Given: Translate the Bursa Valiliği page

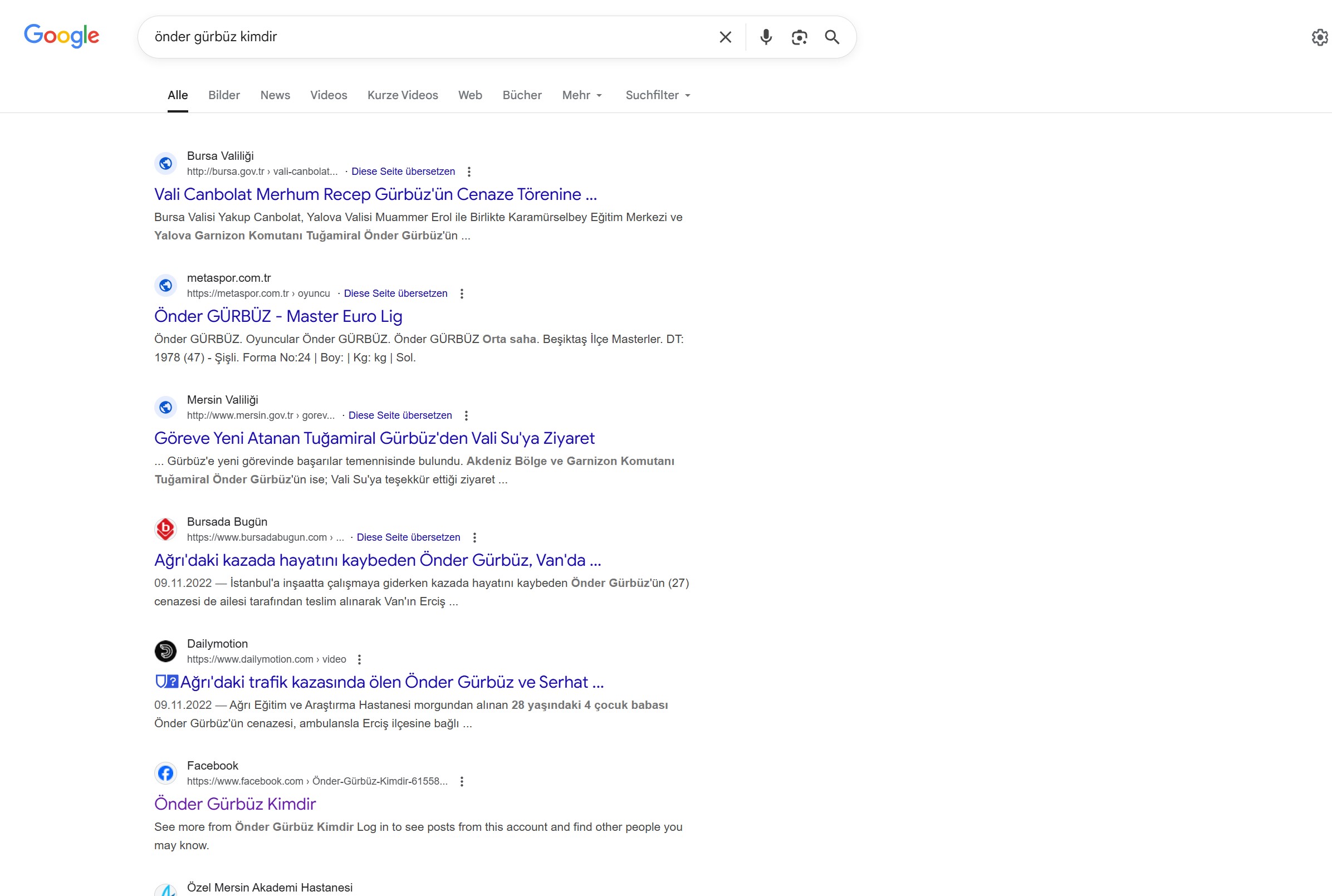Looking at the screenshot, I should tap(403, 172).
